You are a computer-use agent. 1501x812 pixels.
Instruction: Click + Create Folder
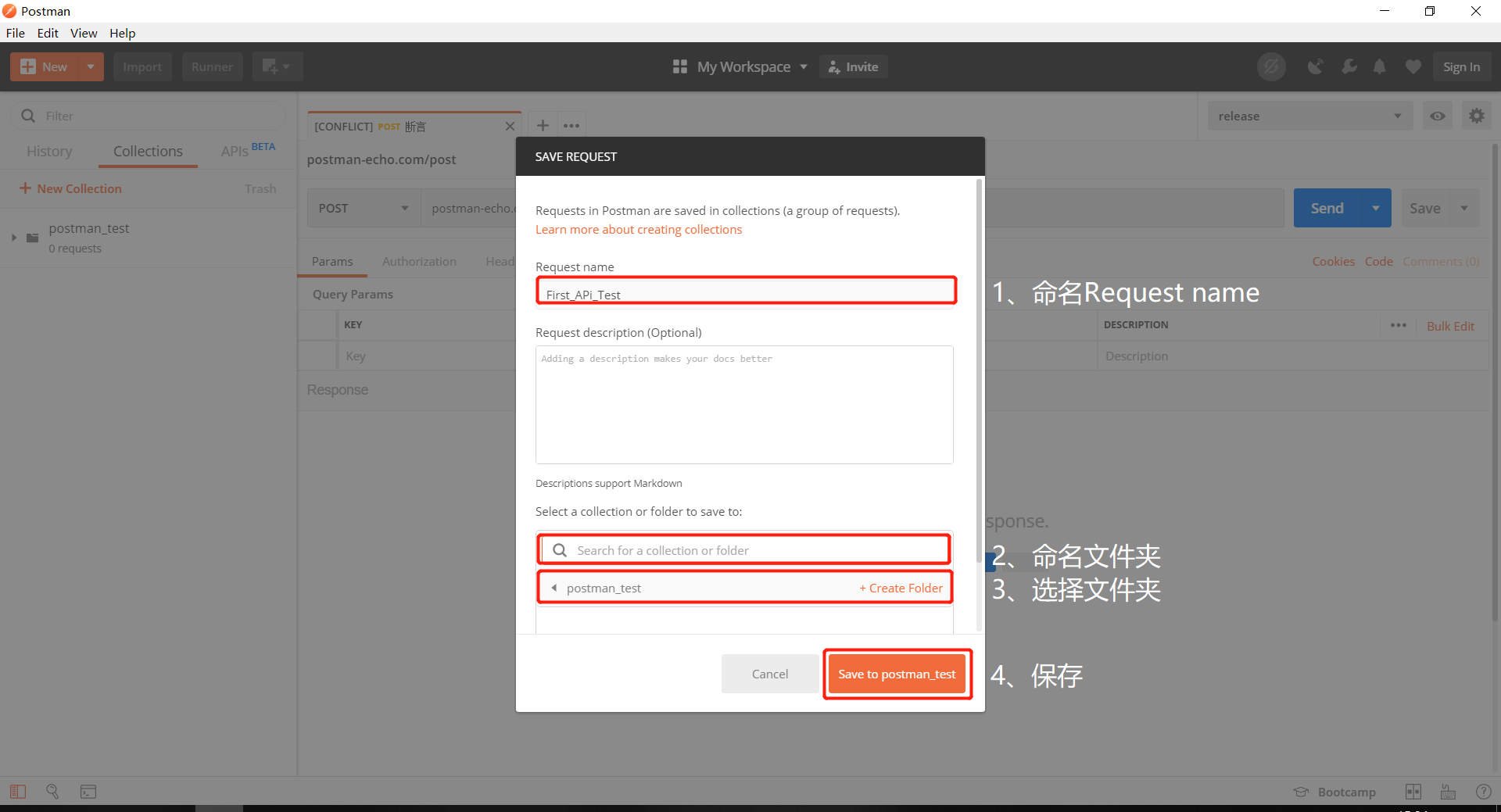coord(901,588)
